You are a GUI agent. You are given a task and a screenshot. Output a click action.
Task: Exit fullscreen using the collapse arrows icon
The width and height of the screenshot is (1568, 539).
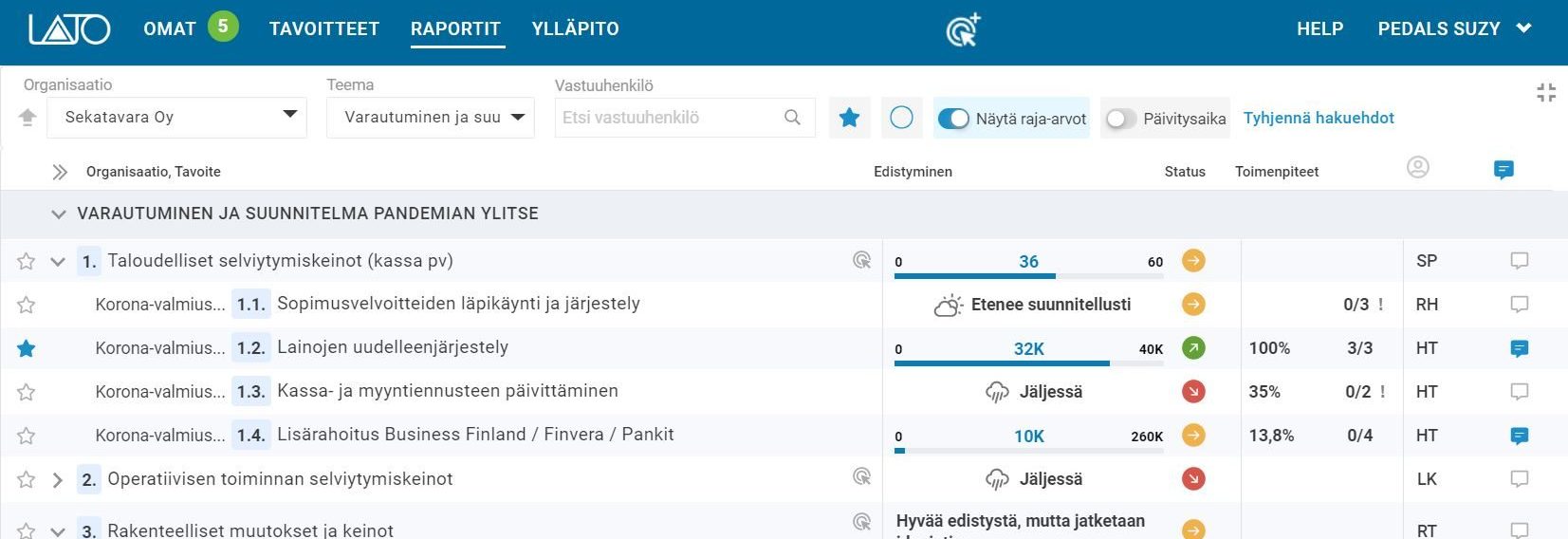[x=1545, y=92]
